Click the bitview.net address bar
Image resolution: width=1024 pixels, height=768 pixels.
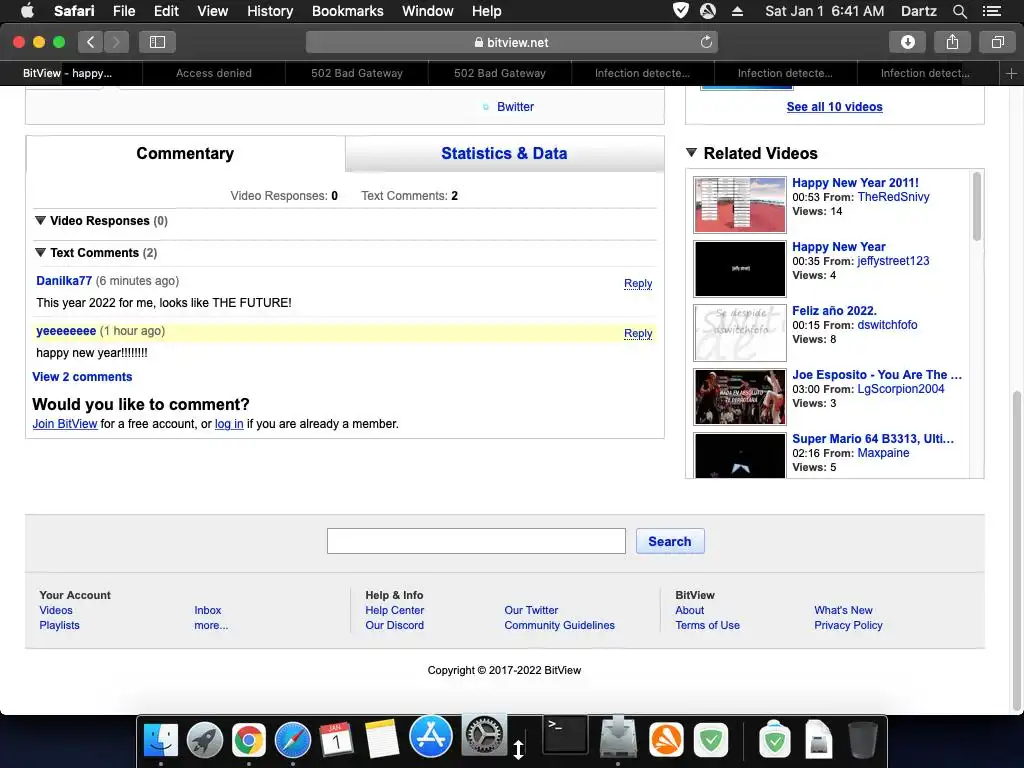point(511,42)
